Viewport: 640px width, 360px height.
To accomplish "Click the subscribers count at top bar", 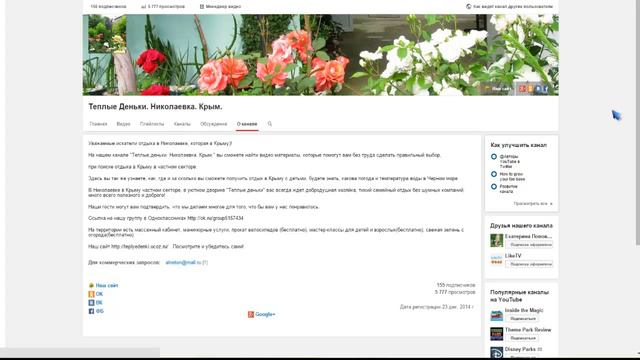I will click(x=108, y=7).
